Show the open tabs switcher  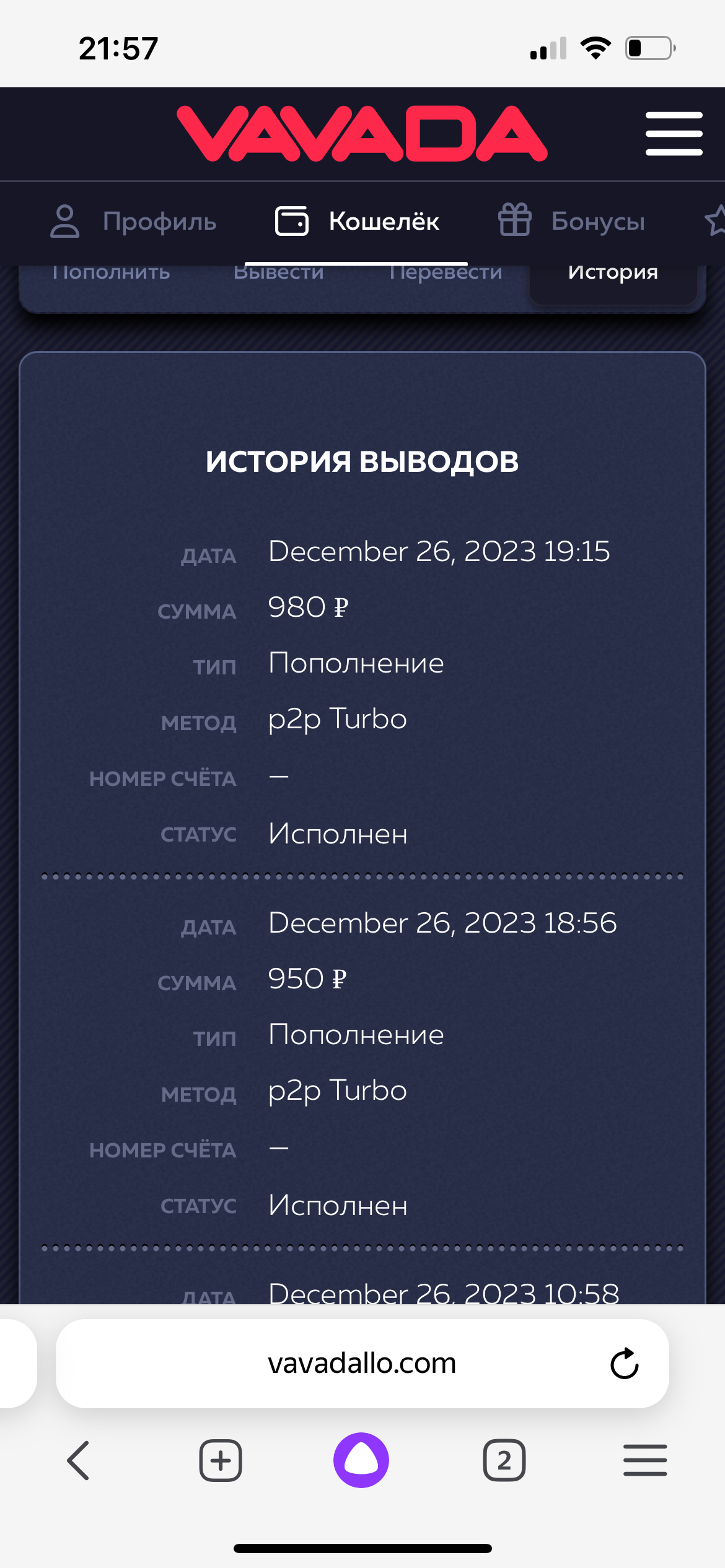pos(504,1460)
